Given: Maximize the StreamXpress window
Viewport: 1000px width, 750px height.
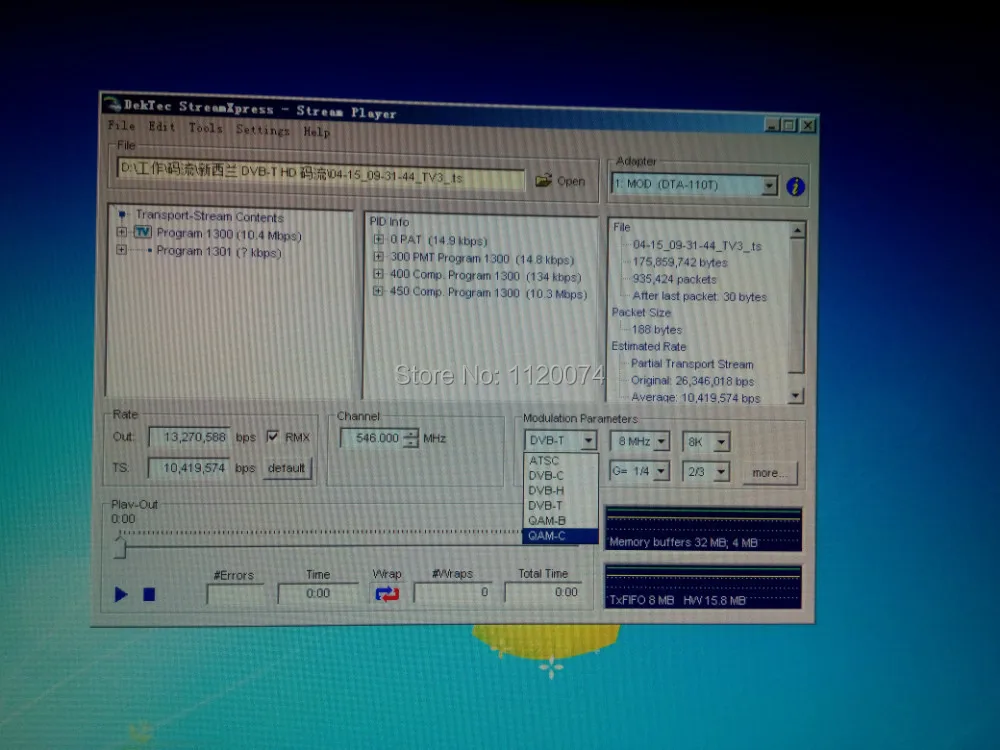Looking at the screenshot, I should (x=789, y=126).
